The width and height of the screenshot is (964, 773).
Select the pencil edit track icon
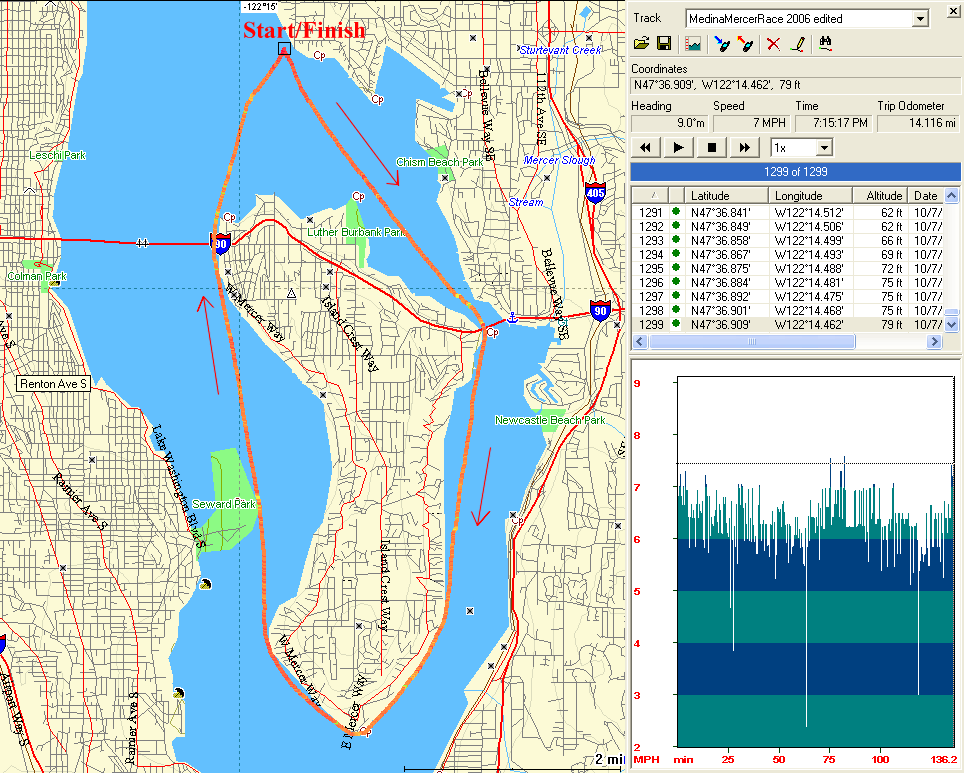coord(797,44)
